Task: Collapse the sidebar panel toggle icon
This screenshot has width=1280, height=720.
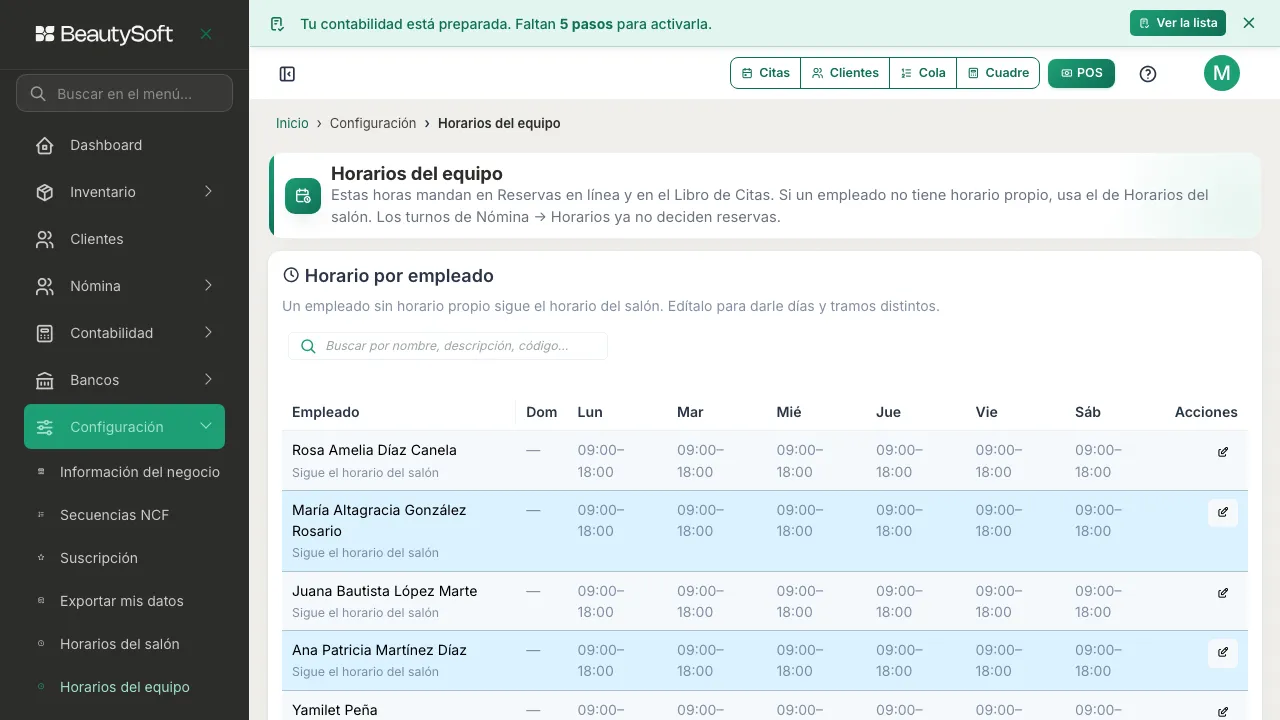Action: [287, 74]
